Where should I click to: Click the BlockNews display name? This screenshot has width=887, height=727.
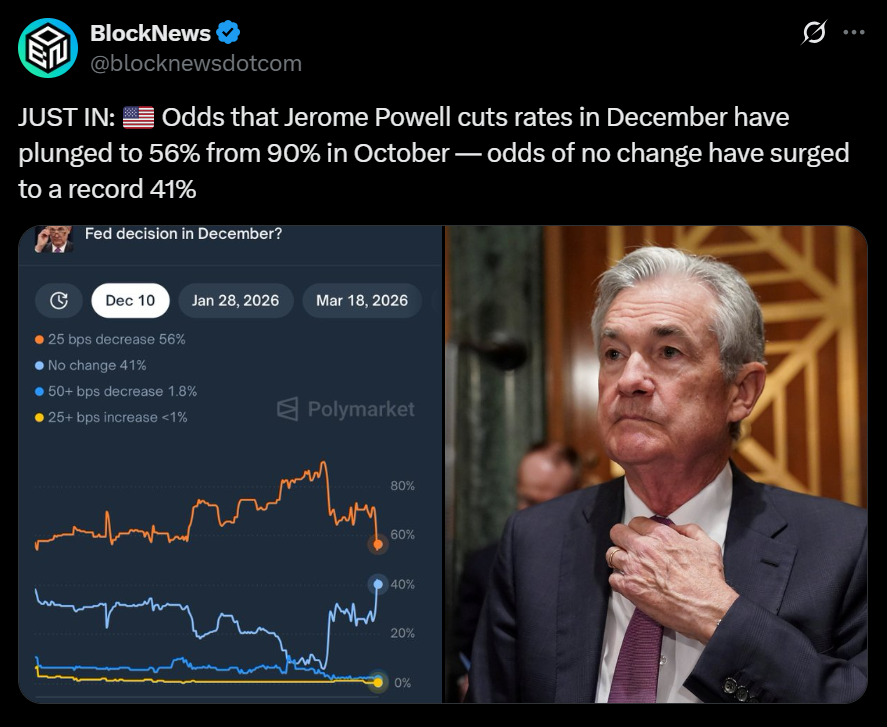[x=150, y=33]
